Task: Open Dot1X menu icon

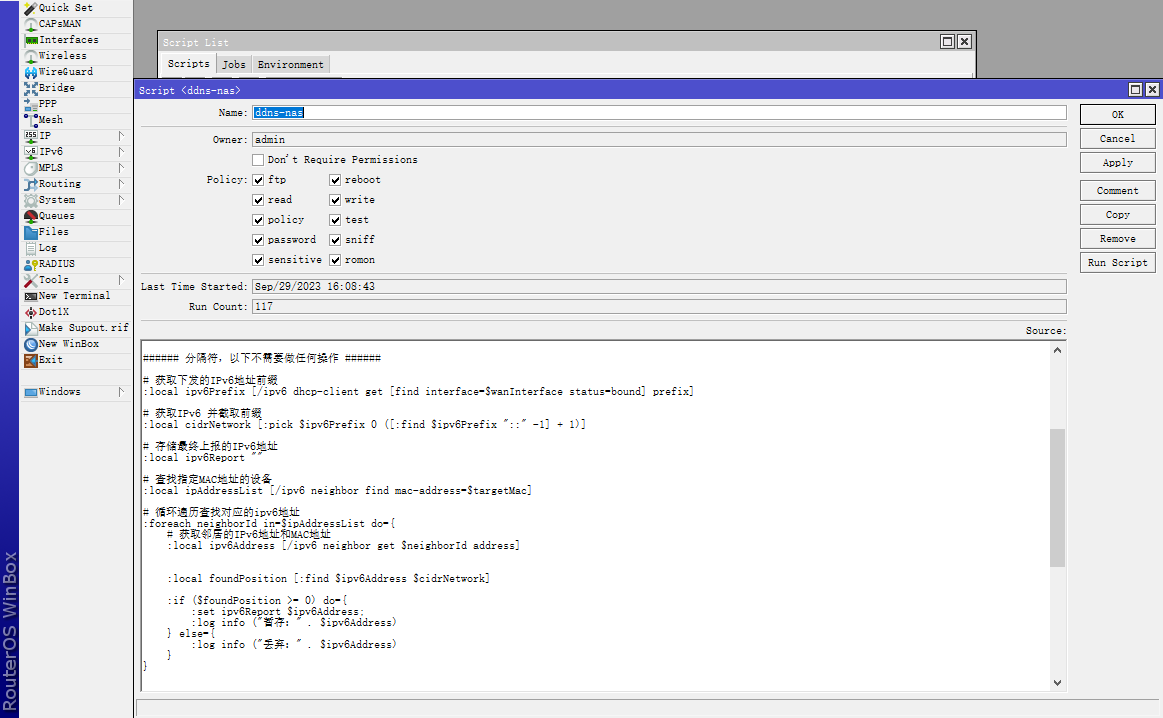Action: click(30, 312)
